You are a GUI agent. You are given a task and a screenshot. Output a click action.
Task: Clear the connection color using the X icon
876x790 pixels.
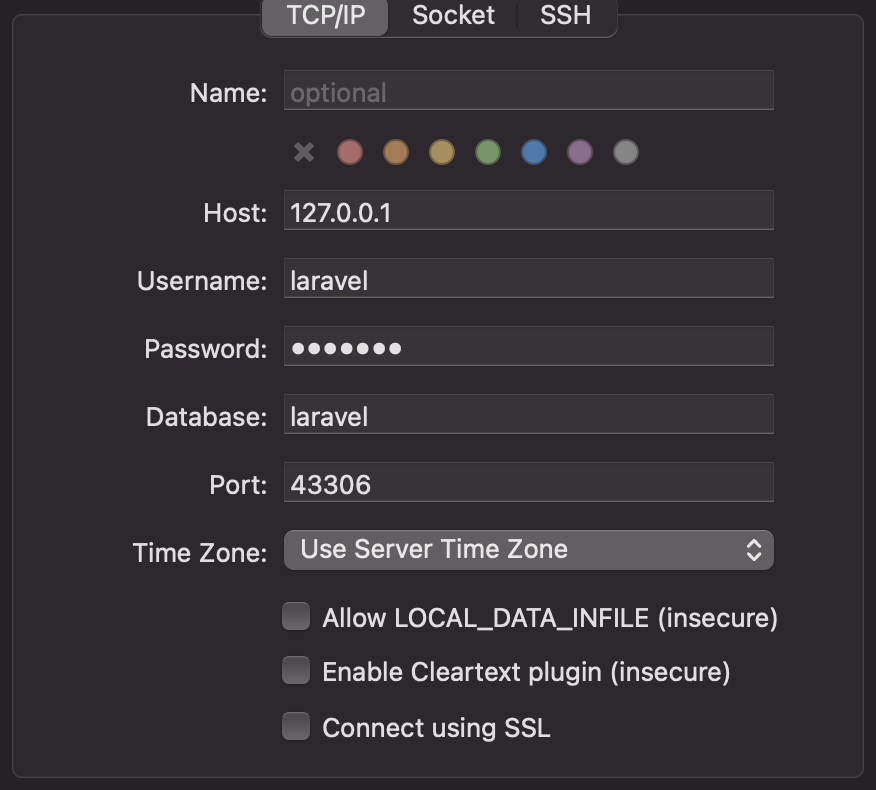[303, 152]
